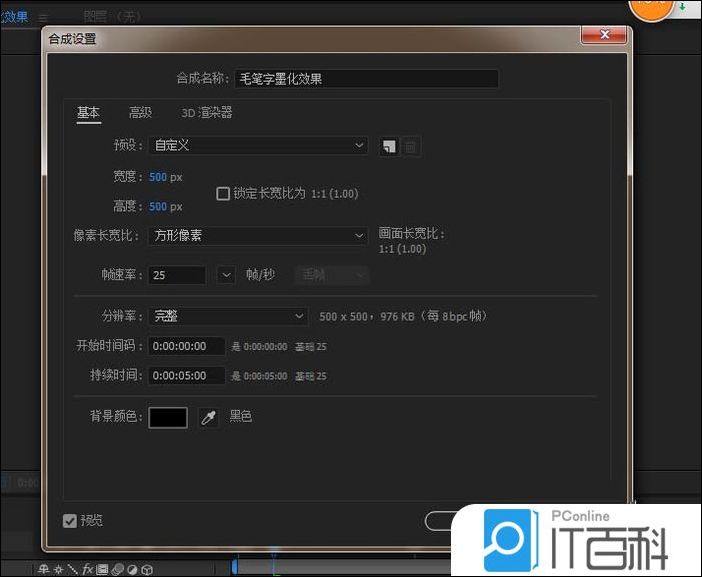Close the 合成设置 dialog with X

[x=604, y=34]
